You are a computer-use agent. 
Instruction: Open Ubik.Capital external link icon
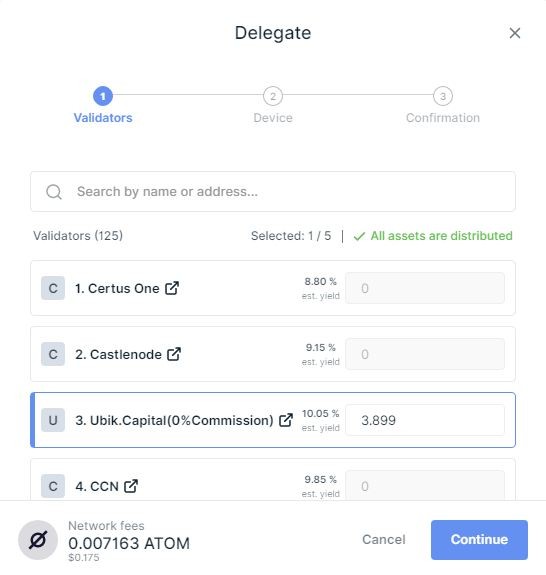tap(286, 420)
